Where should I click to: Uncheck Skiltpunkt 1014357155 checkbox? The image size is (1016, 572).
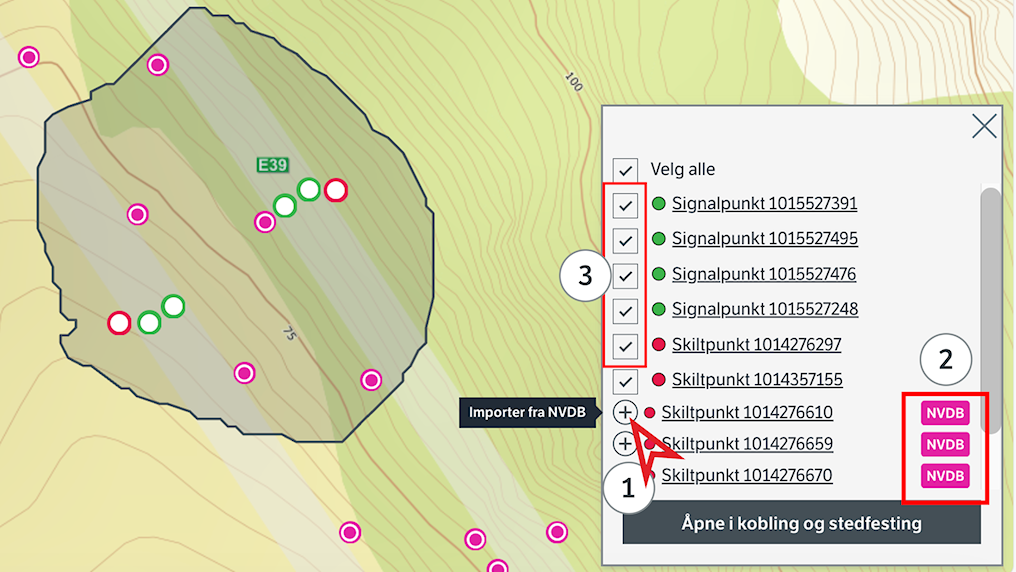626,380
